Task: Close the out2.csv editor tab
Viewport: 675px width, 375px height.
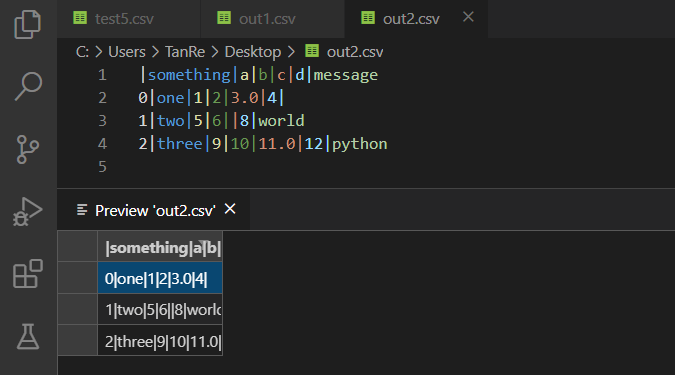Action: pos(468,17)
